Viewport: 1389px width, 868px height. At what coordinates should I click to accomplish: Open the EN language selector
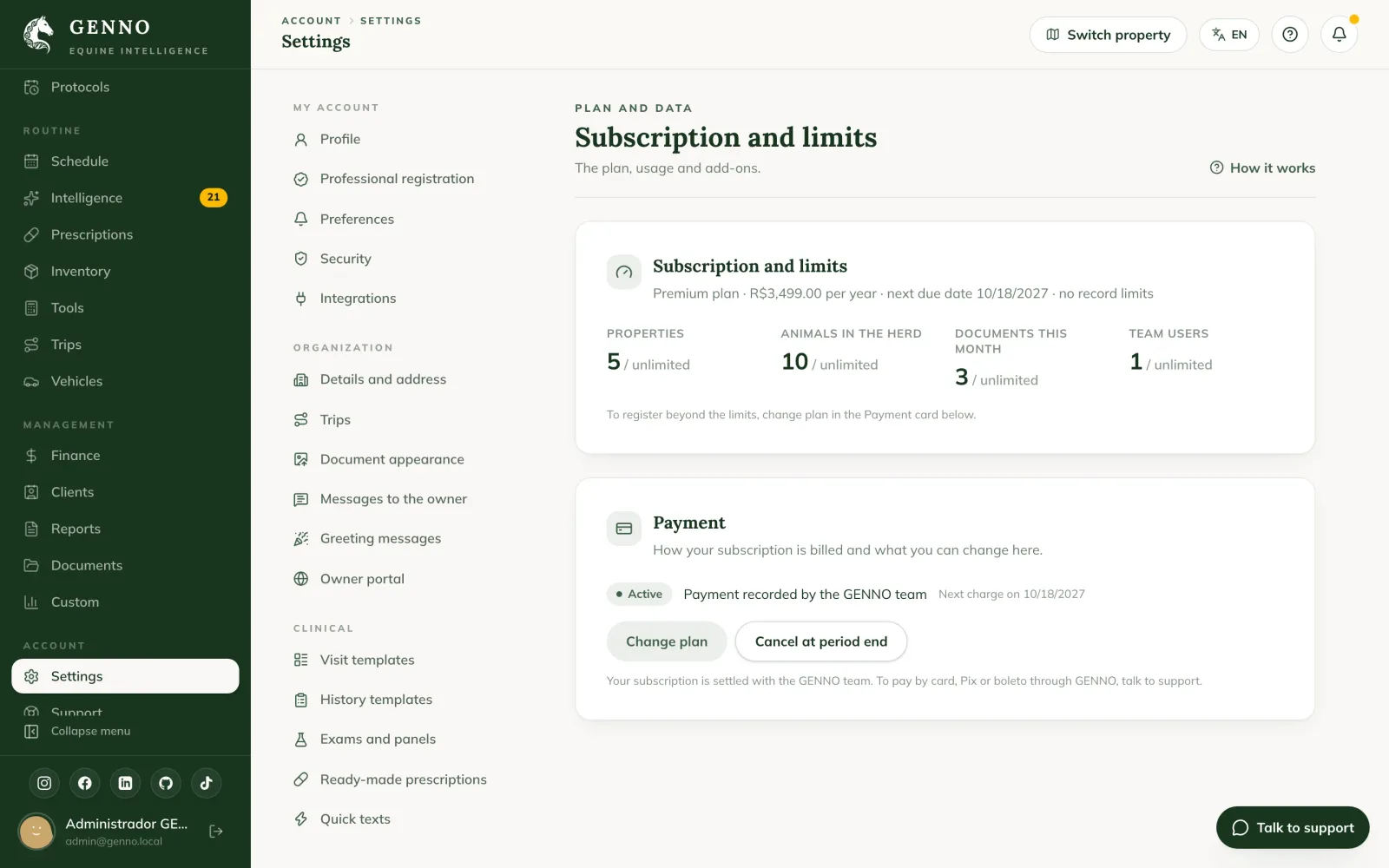click(x=1229, y=35)
